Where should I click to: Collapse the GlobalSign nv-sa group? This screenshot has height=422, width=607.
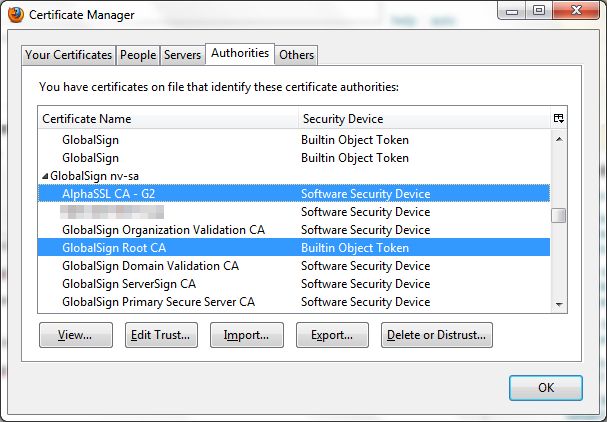[45, 176]
